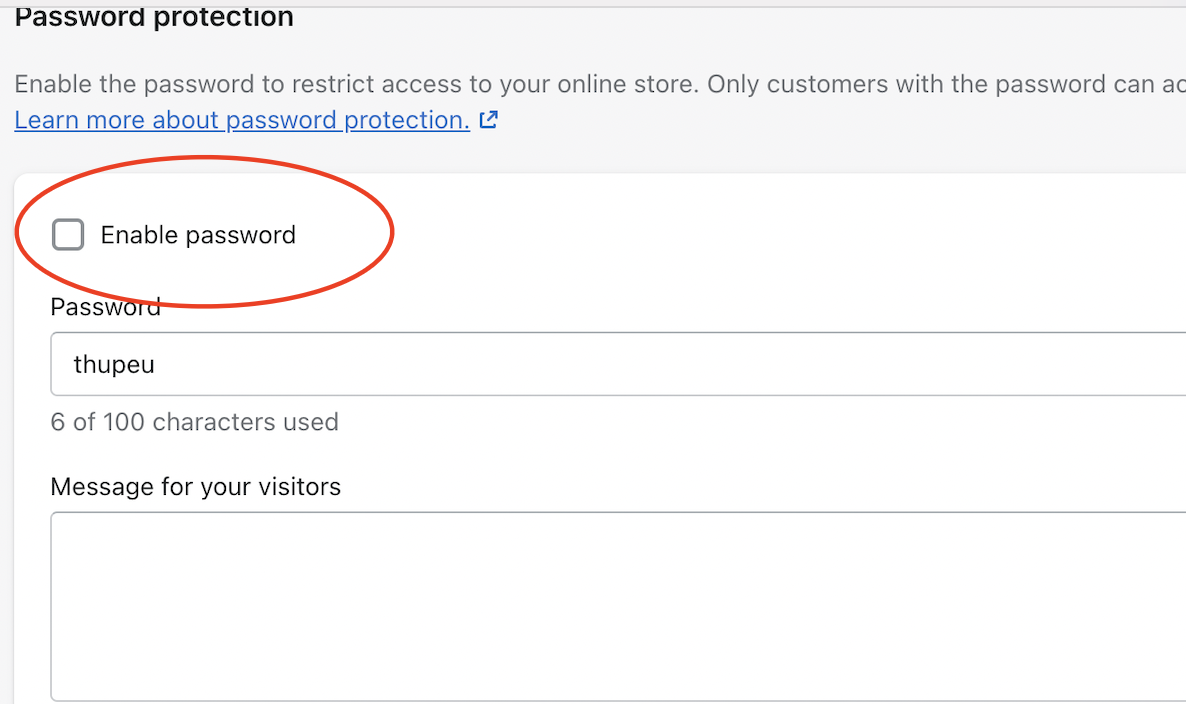Click the "Password protection" section heading
The width and height of the screenshot is (1186, 704).
tap(154, 17)
